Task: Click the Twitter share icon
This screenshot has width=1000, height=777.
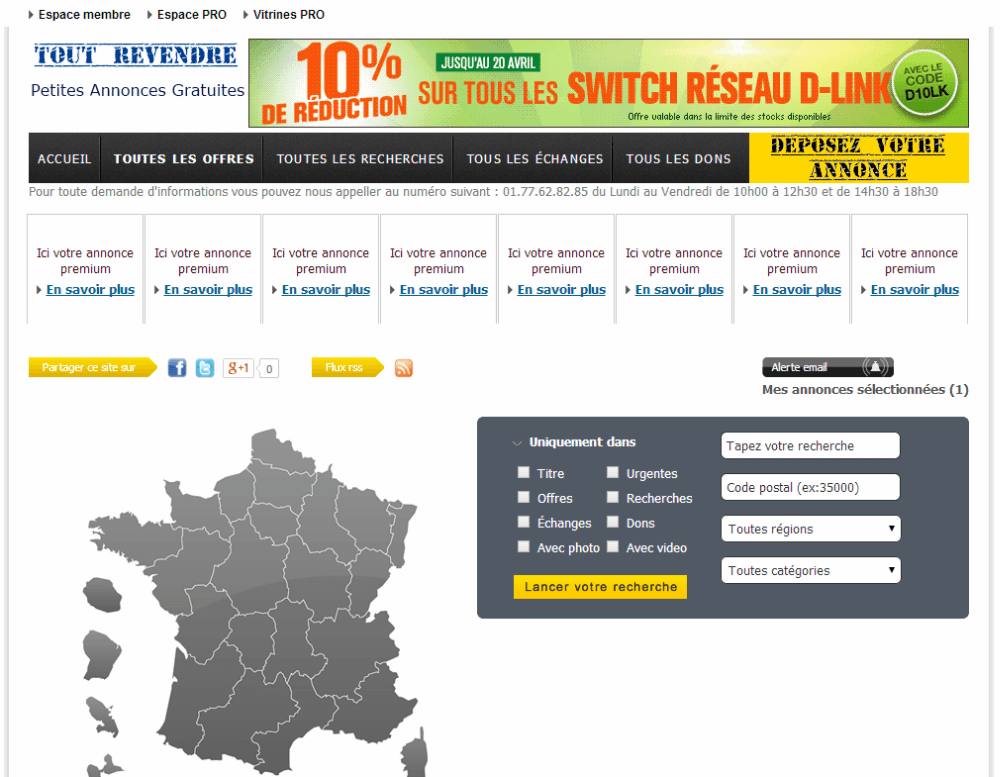Action: [x=205, y=368]
